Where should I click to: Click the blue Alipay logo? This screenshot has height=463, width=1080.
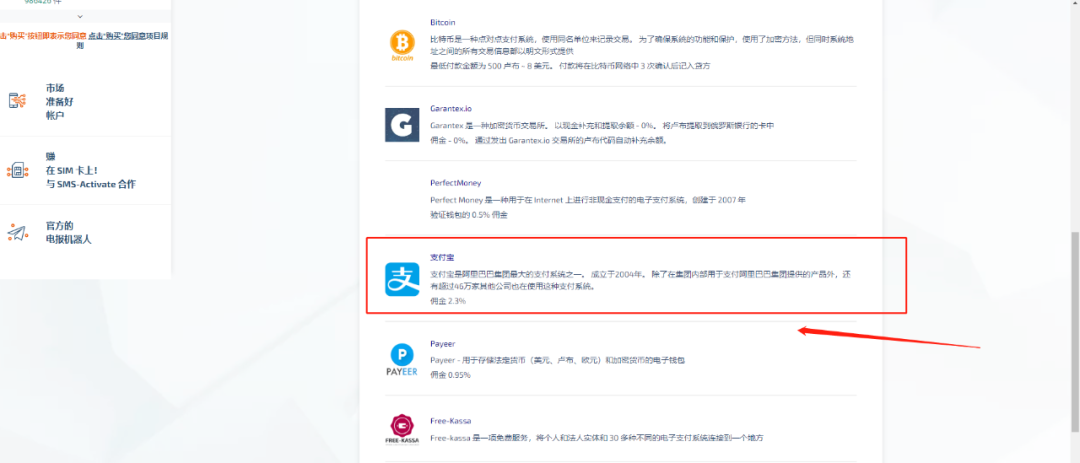402,279
